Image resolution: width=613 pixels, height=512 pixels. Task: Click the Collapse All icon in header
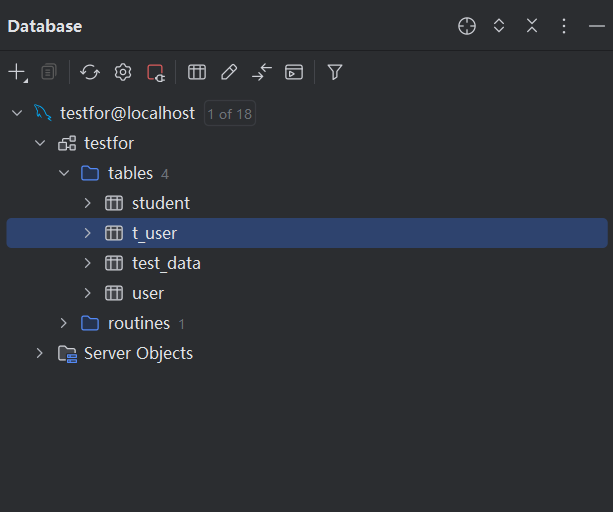[532, 26]
